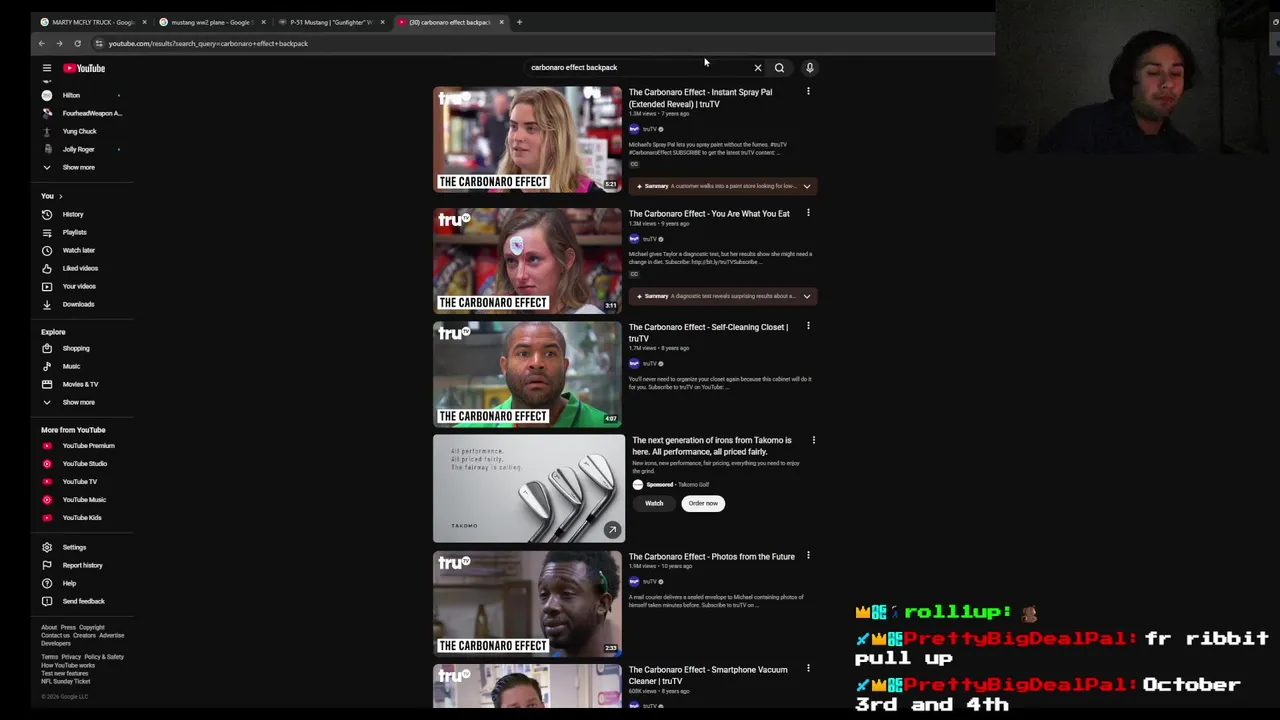Click the search magnifier button
1280x720 pixels.
[779, 68]
